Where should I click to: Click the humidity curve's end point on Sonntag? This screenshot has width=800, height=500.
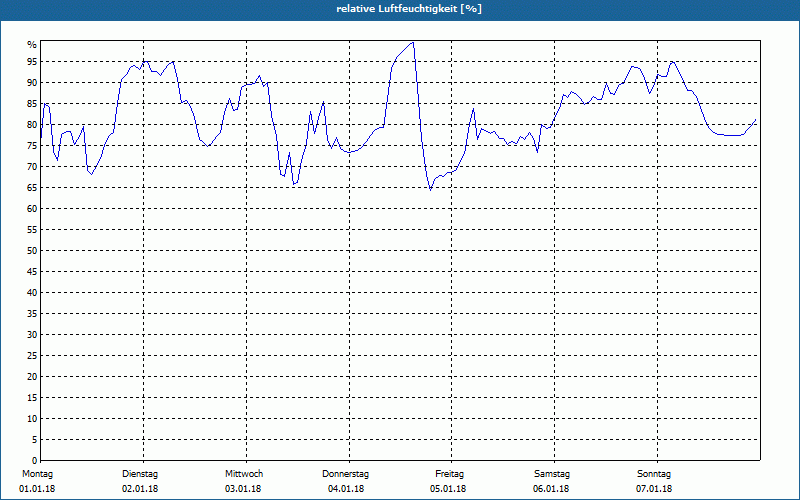pyautogui.click(x=755, y=120)
